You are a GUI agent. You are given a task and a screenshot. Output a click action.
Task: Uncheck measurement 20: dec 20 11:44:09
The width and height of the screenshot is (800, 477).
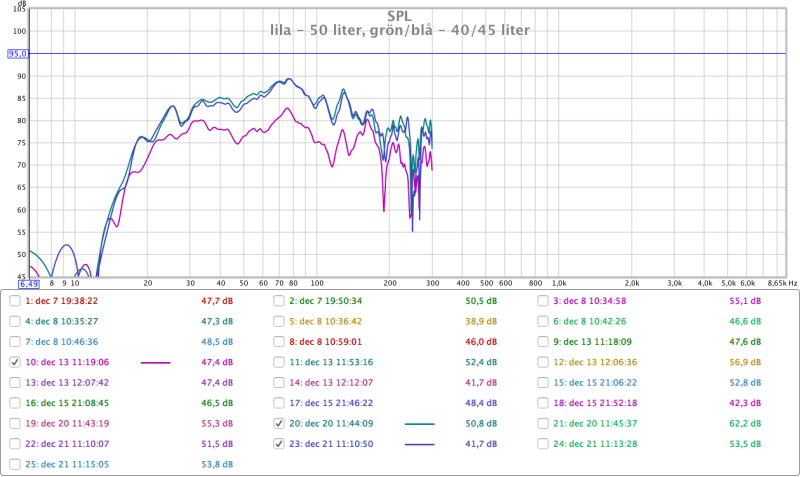(279, 423)
